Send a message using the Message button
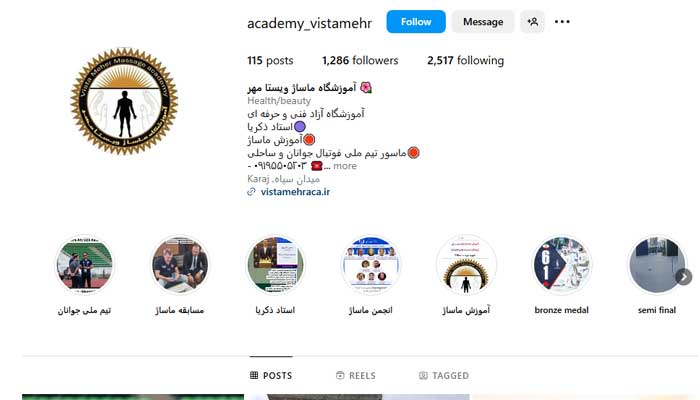Image resolution: width=700 pixels, height=400 pixels. click(x=483, y=21)
